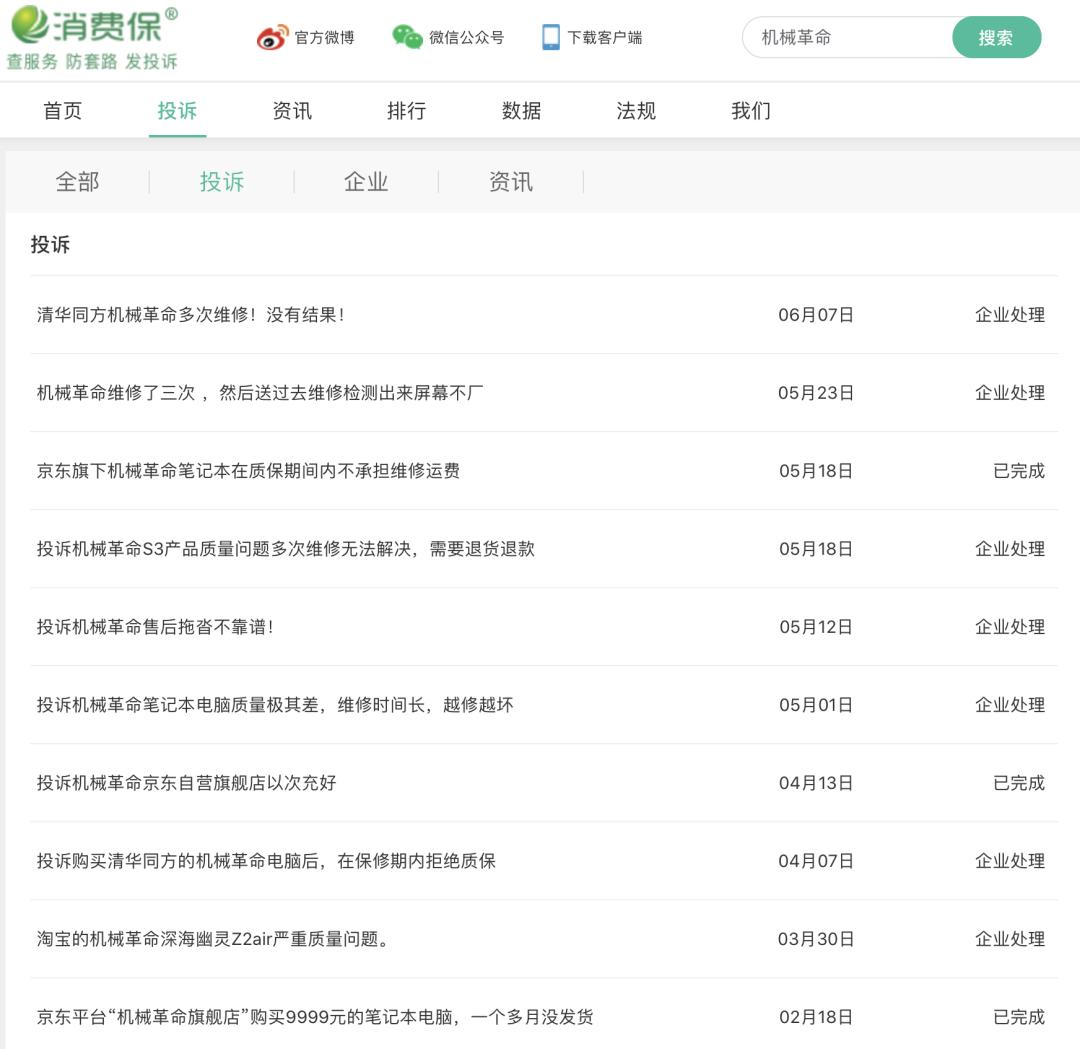The height and width of the screenshot is (1049, 1080).
Task: Click the slogan 查服务 防套路 发投诉
Action: pyautogui.click(x=92, y=61)
